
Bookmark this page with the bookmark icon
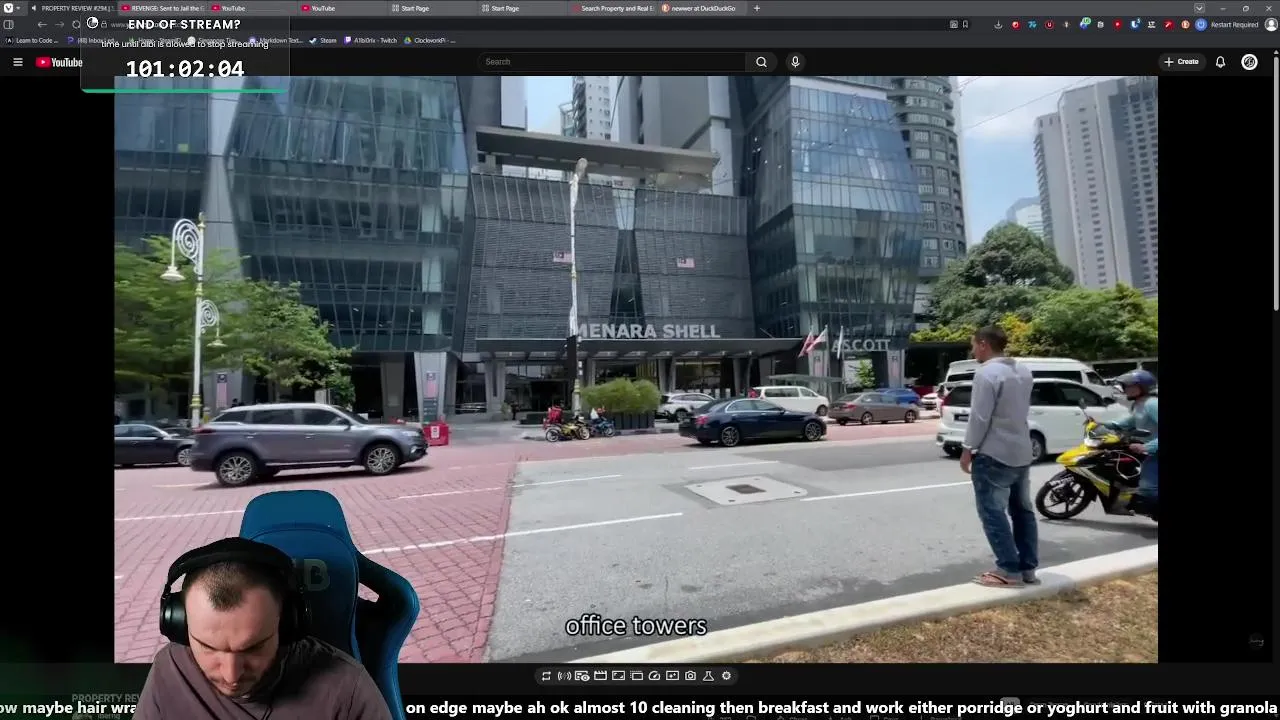tap(965, 24)
